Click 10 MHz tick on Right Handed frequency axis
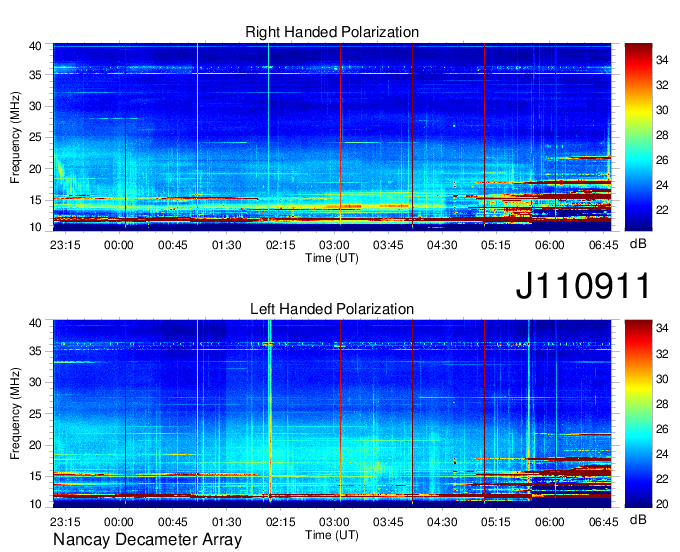This screenshot has width=680, height=552. pyautogui.click(x=35, y=227)
